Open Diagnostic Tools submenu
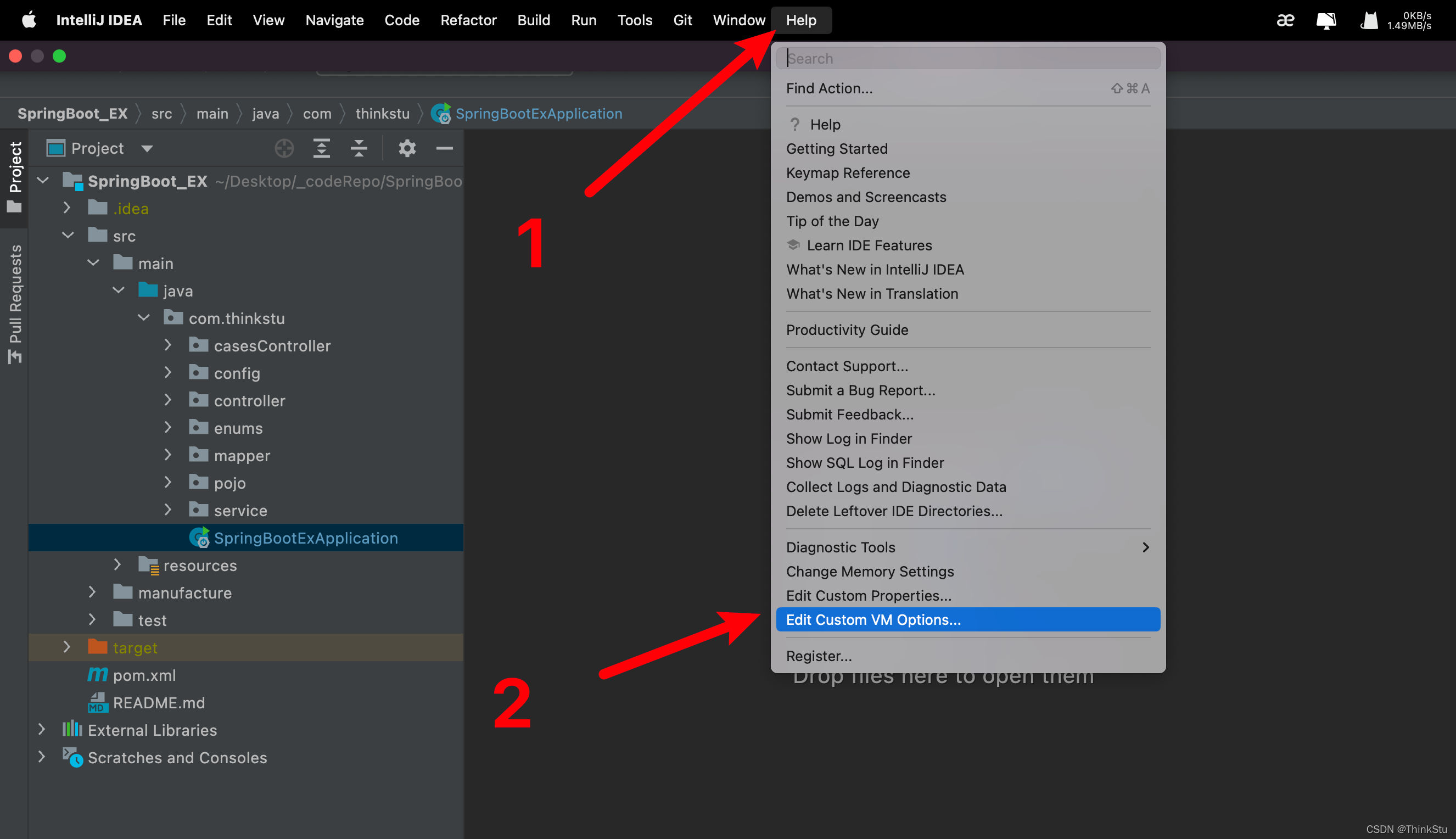This screenshot has width=1456, height=839. pos(967,547)
